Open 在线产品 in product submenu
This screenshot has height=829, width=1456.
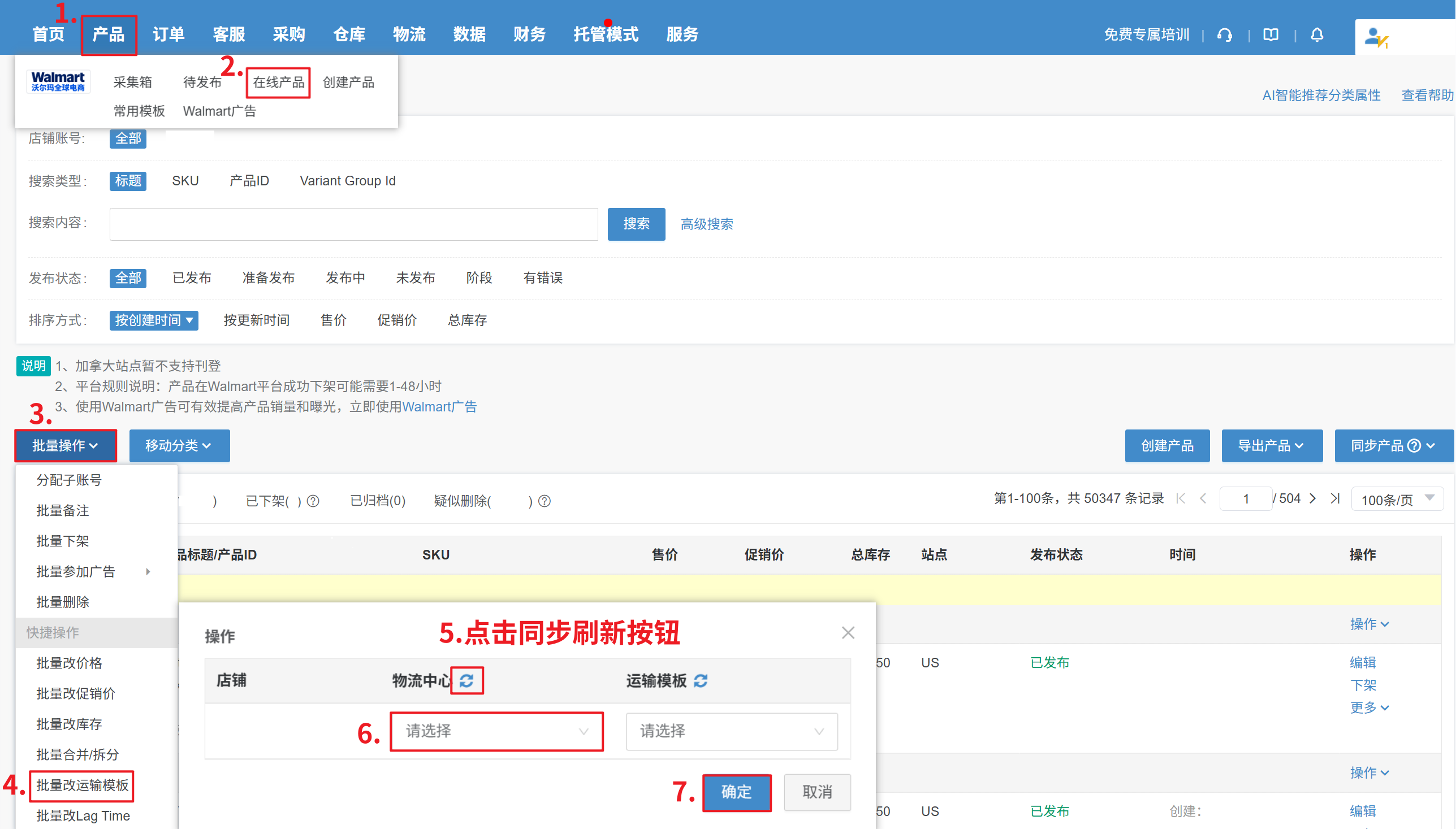click(x=279, y=83)
